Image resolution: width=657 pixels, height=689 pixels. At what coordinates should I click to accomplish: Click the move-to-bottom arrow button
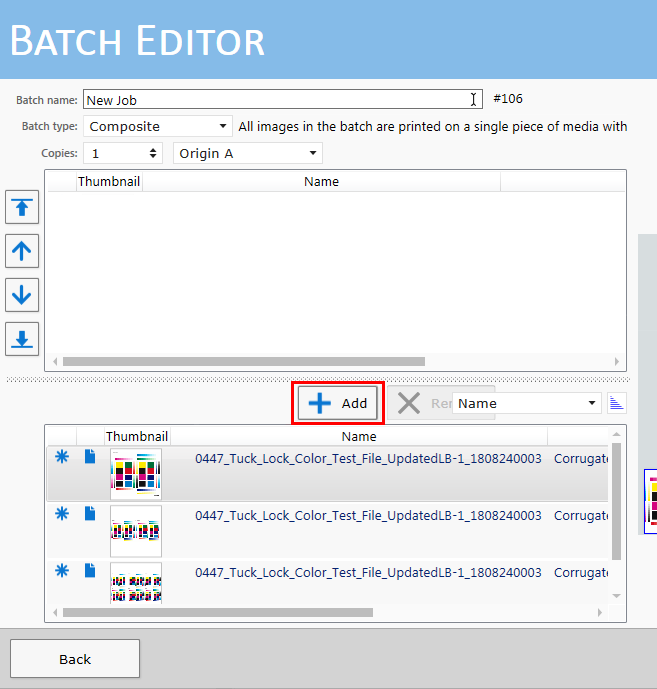[22, 338]
